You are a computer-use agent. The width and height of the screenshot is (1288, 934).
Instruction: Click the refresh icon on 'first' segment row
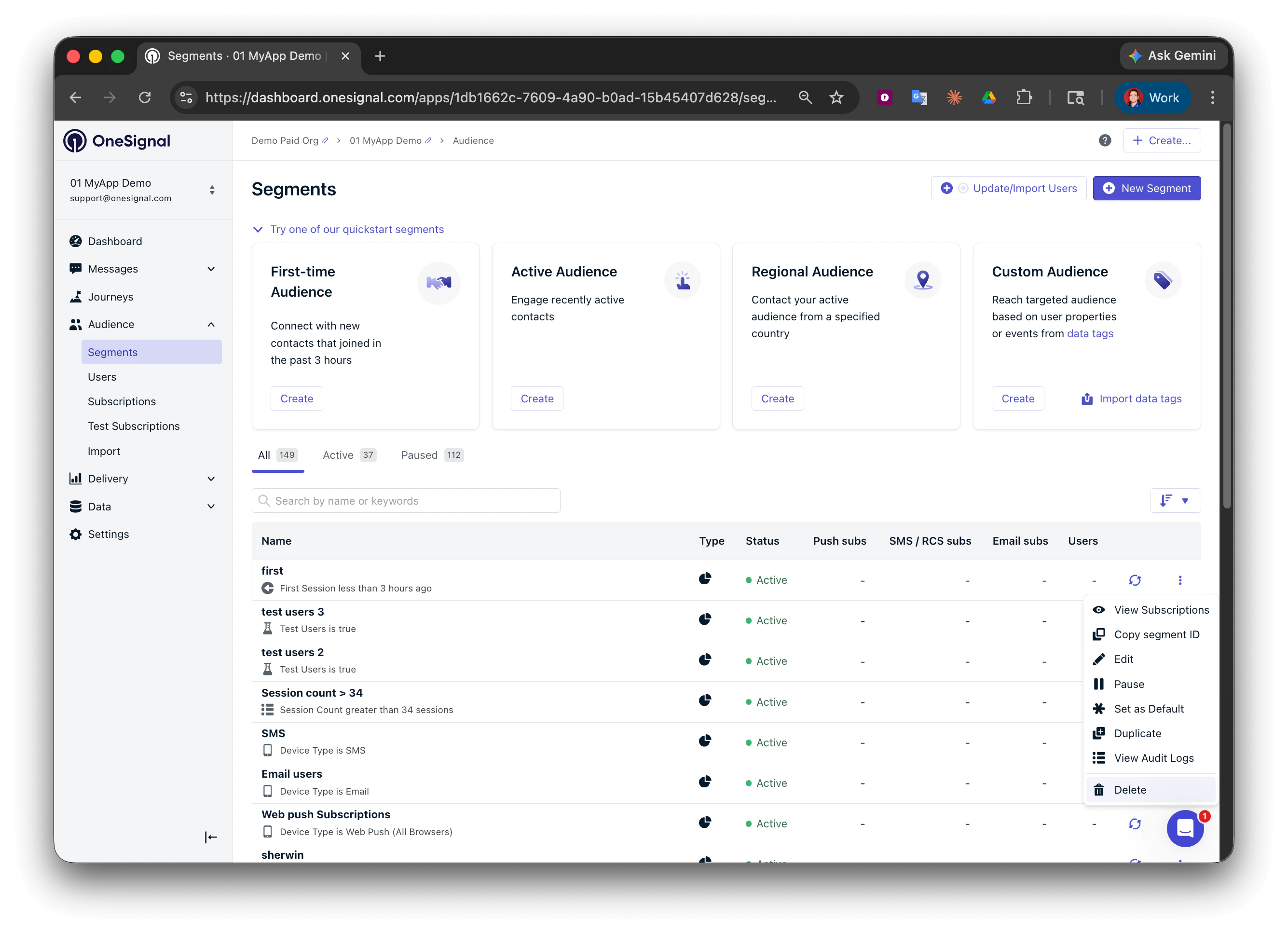tap(1134, 580)
